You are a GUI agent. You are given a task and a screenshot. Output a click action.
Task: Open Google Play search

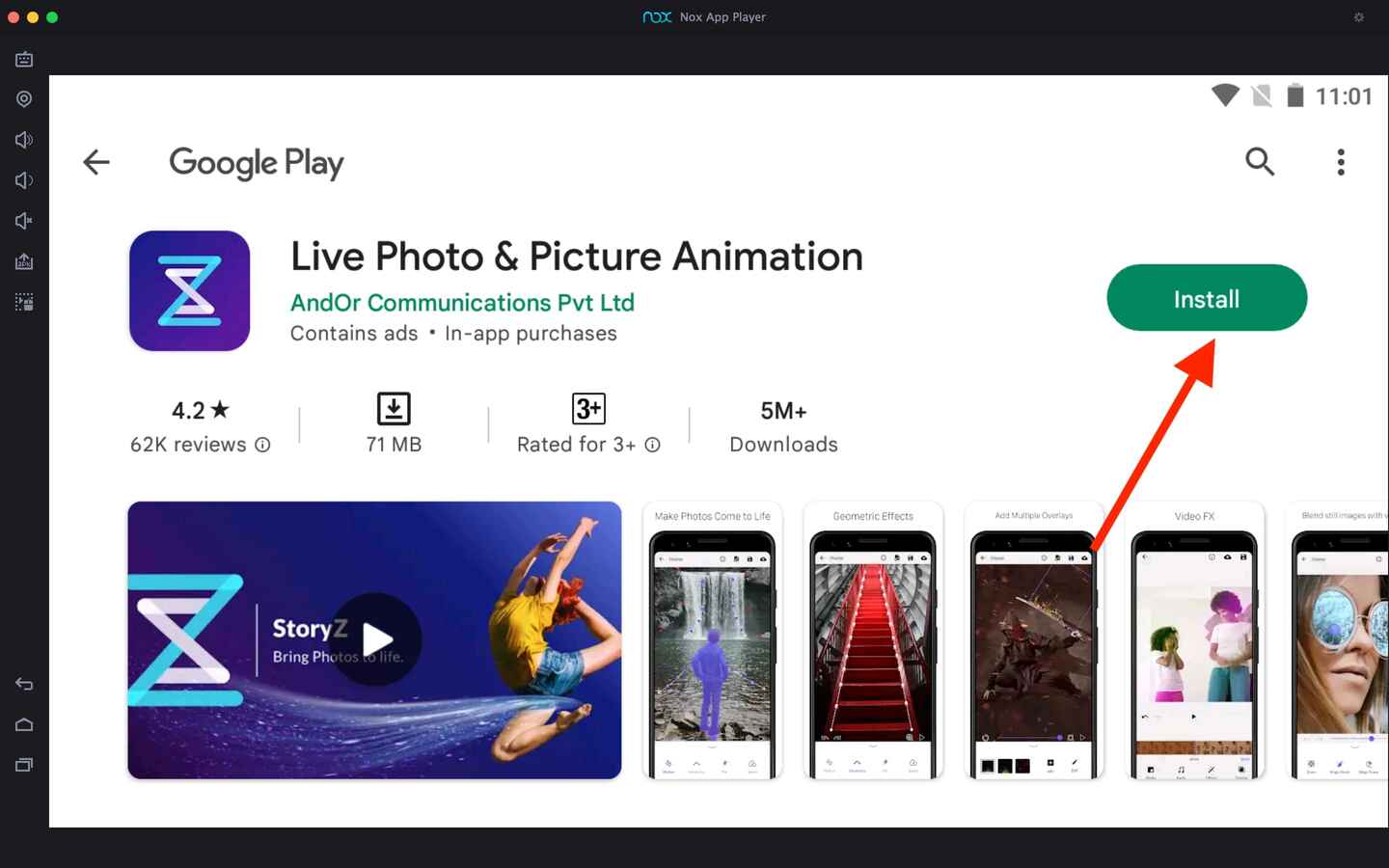pyautogui.click(x=1260, y=161)
